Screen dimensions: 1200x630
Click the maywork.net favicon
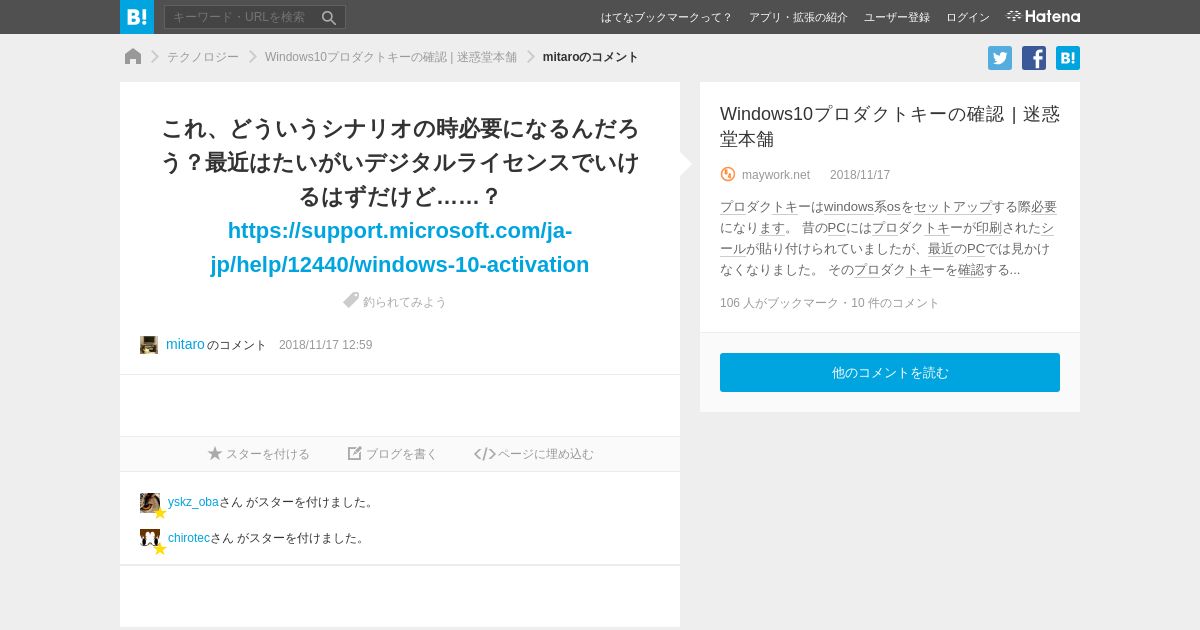click(x=728, y=174)
